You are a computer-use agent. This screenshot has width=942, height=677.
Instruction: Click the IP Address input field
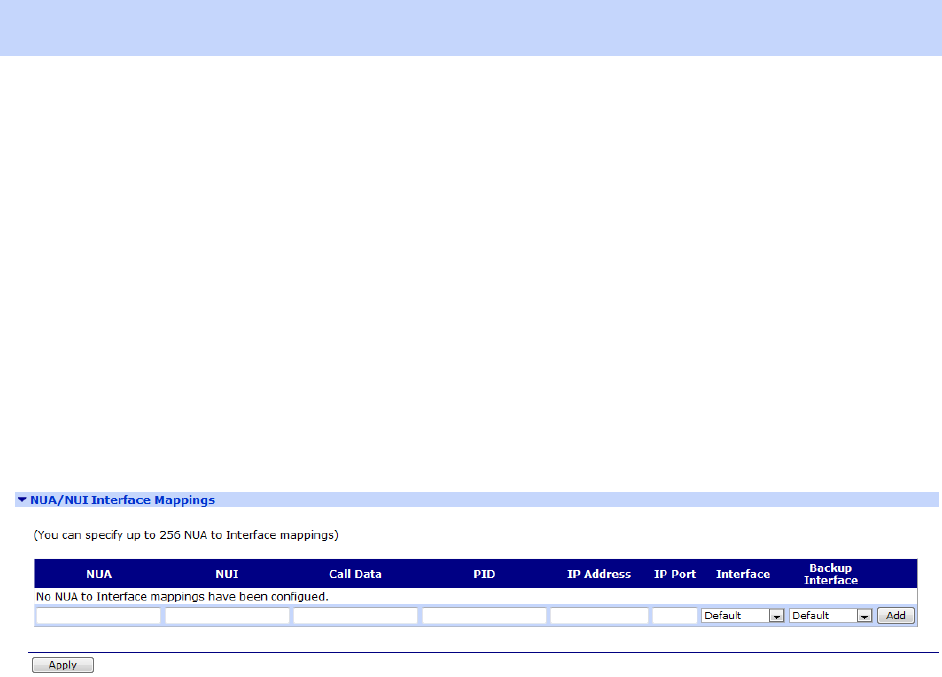click(x=599, y=616)
